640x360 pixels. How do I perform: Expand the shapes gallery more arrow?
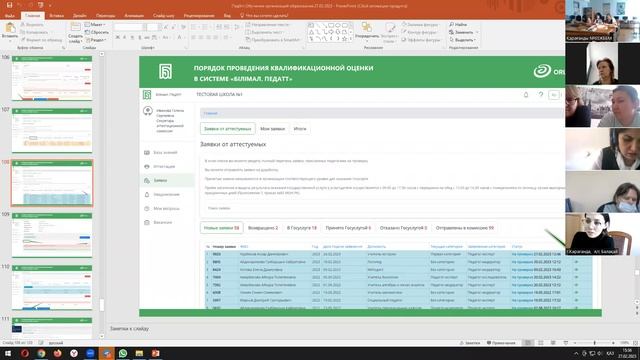click(x=351, y=39)
